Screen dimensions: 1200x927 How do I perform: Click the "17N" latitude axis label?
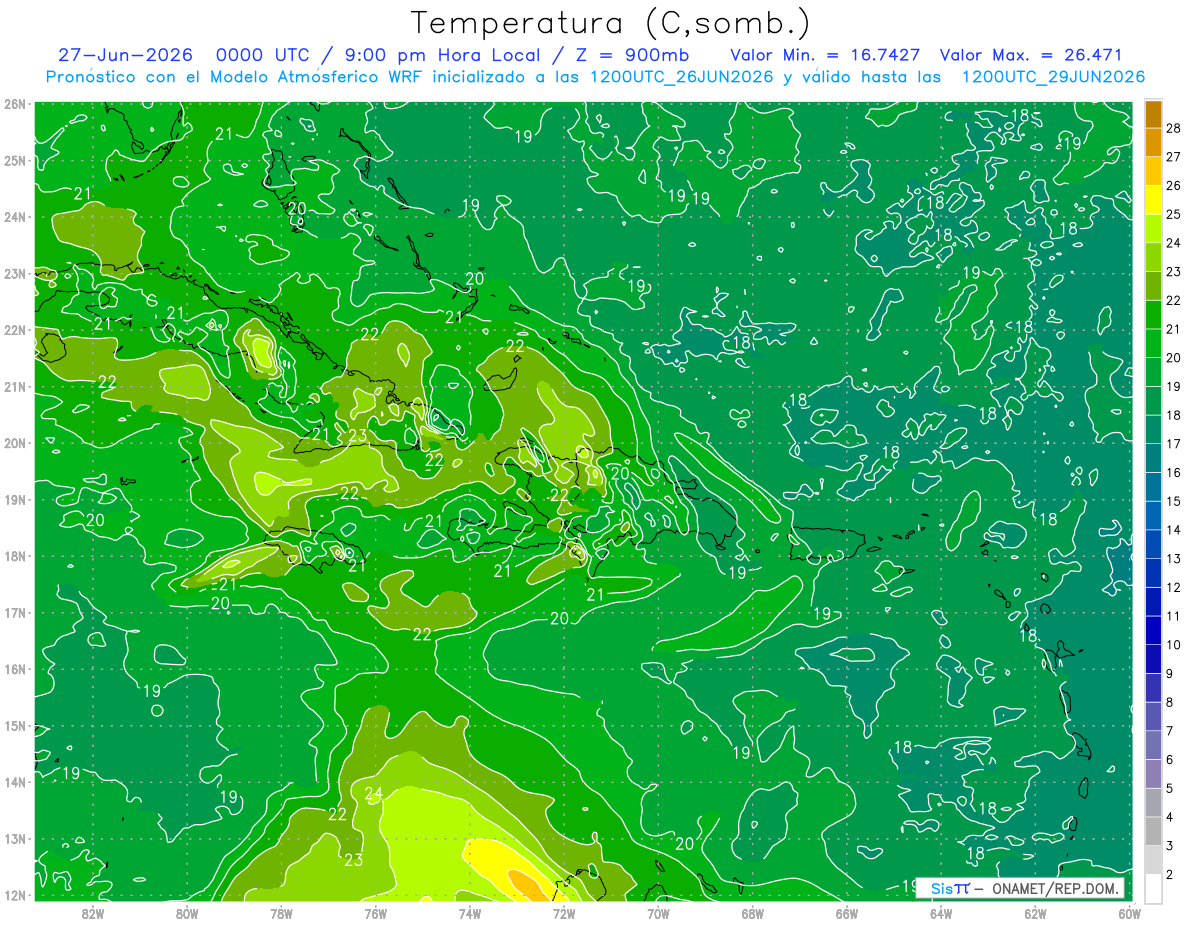(14, 612)
